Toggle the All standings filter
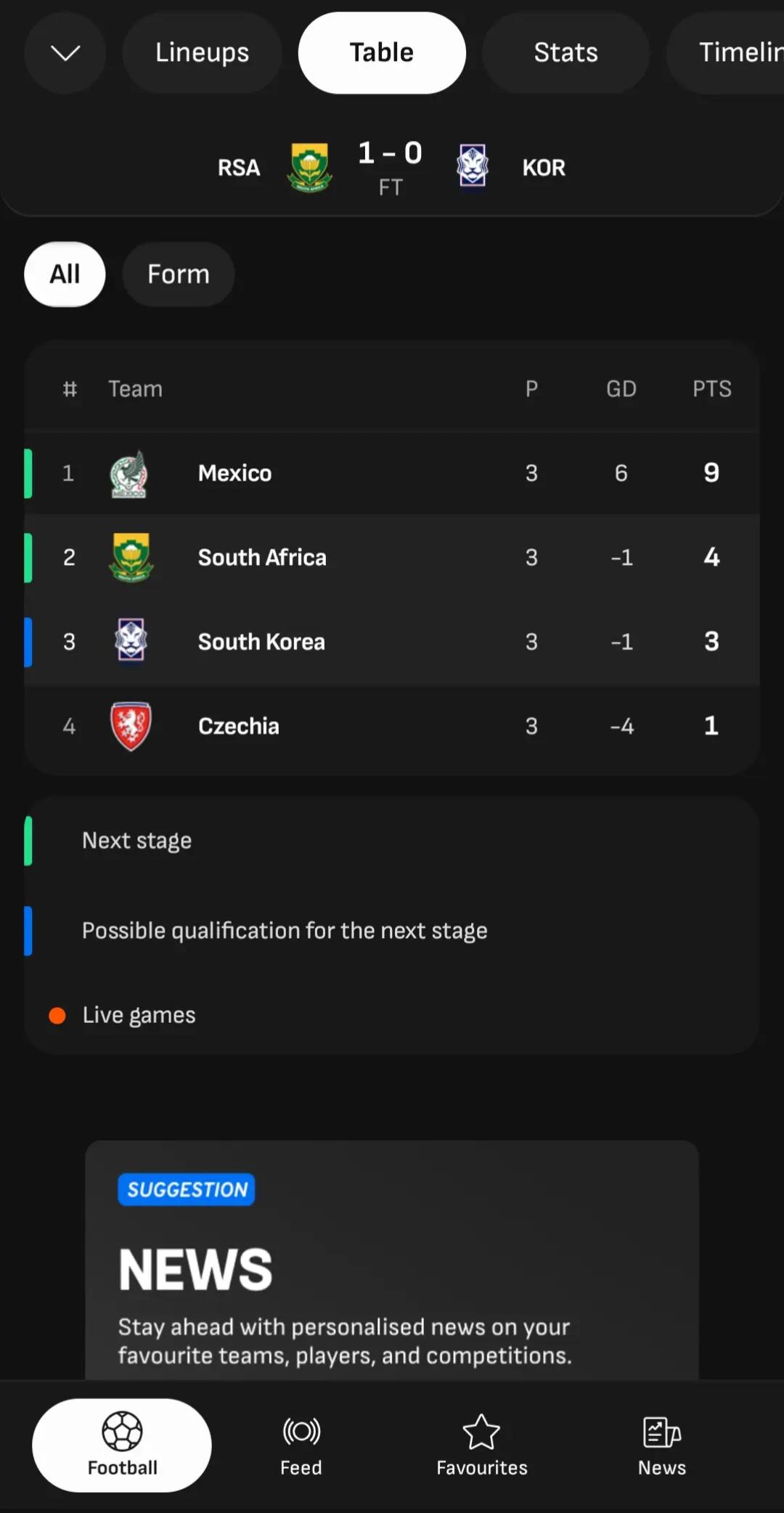 [65, 274]
